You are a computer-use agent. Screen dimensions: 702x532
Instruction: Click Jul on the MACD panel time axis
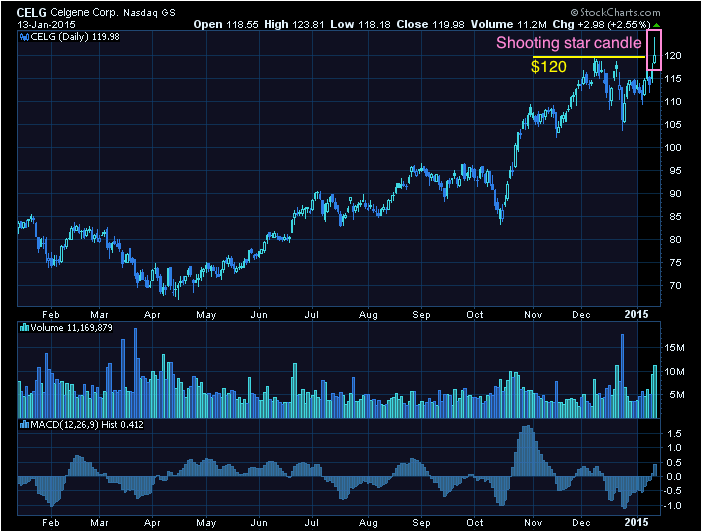click(x=312, y=523)
